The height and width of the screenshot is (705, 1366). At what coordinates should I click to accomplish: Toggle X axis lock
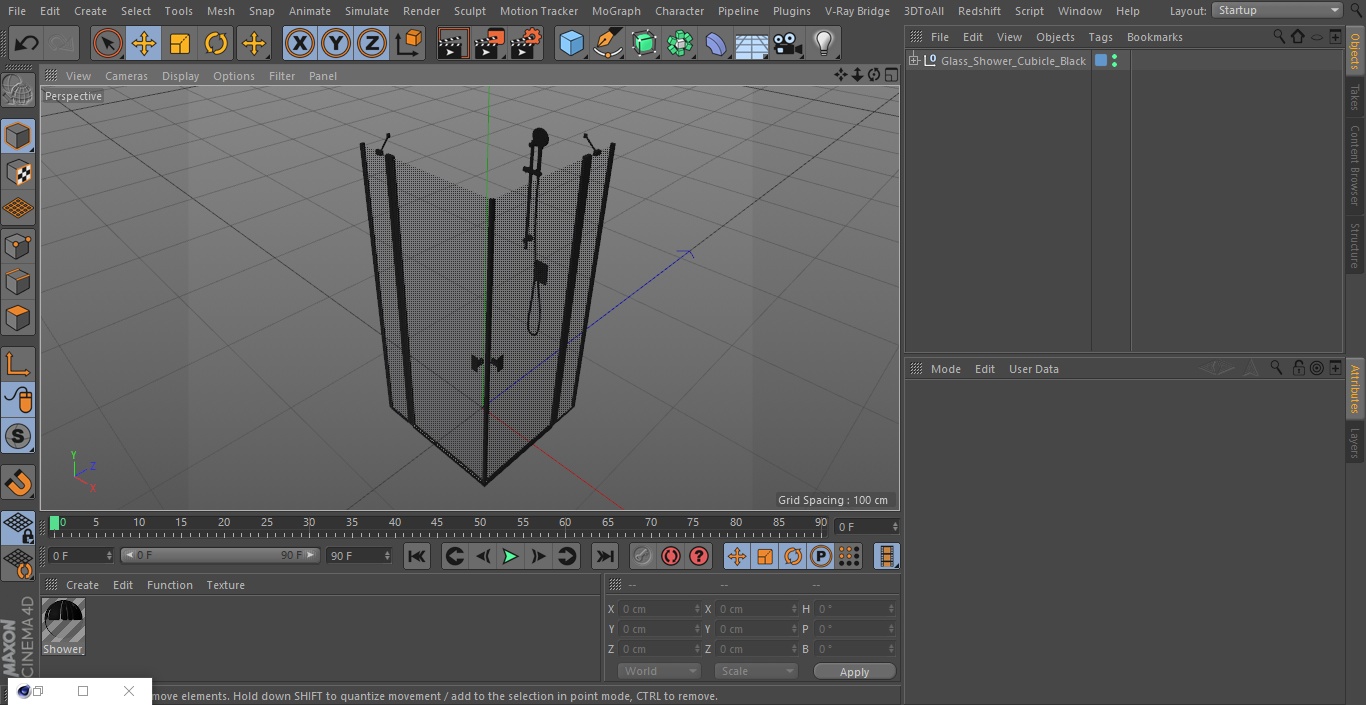coord(300,44)
